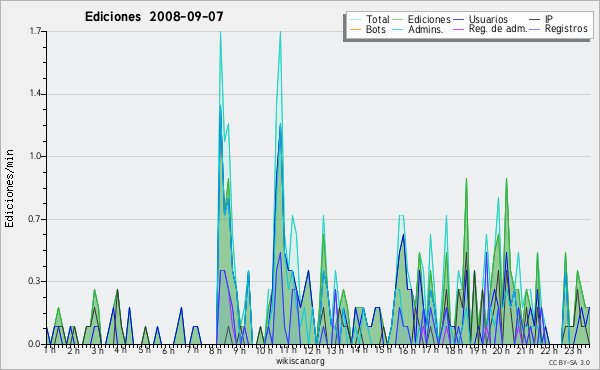Click the "16 h" x-axis tick label
Screen dimensions: 600x370
pos(407,350)
